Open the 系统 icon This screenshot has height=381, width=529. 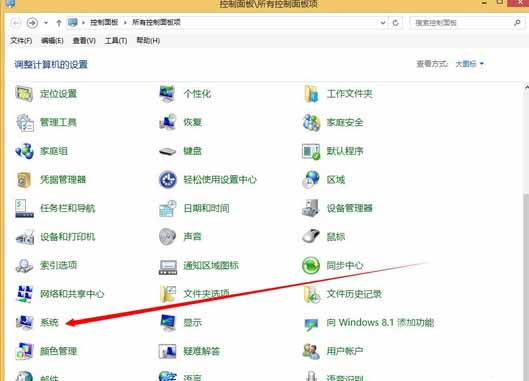point(24,323)
